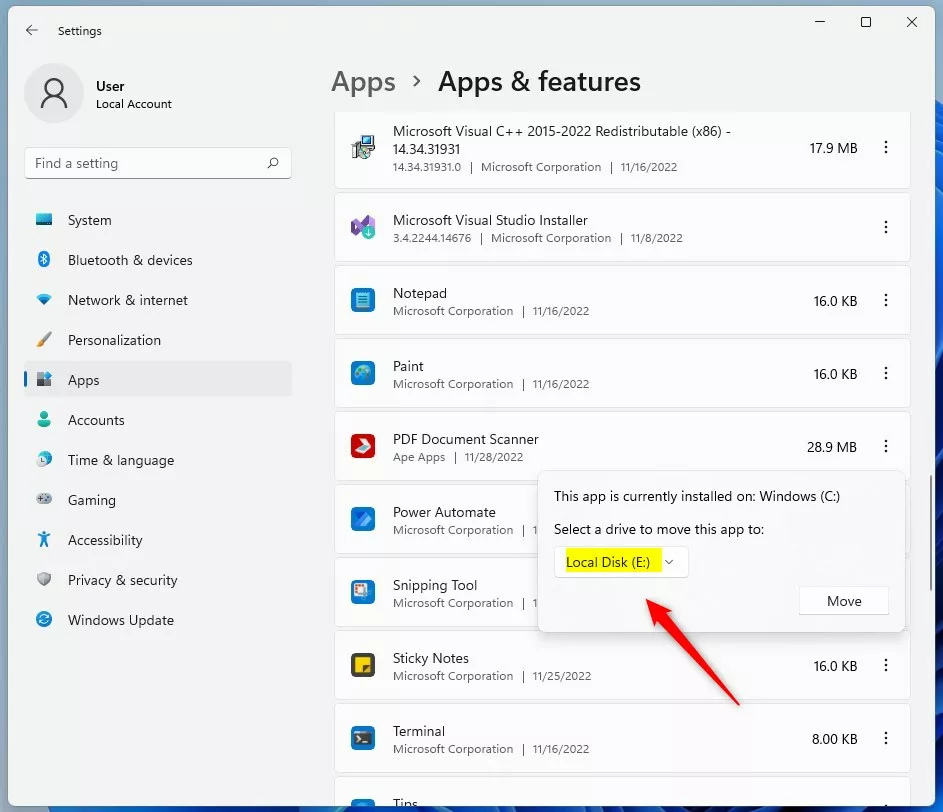The image size is (943, 812).
Task: Click the Notepad app icon
Action: click(x=363, y=300)
